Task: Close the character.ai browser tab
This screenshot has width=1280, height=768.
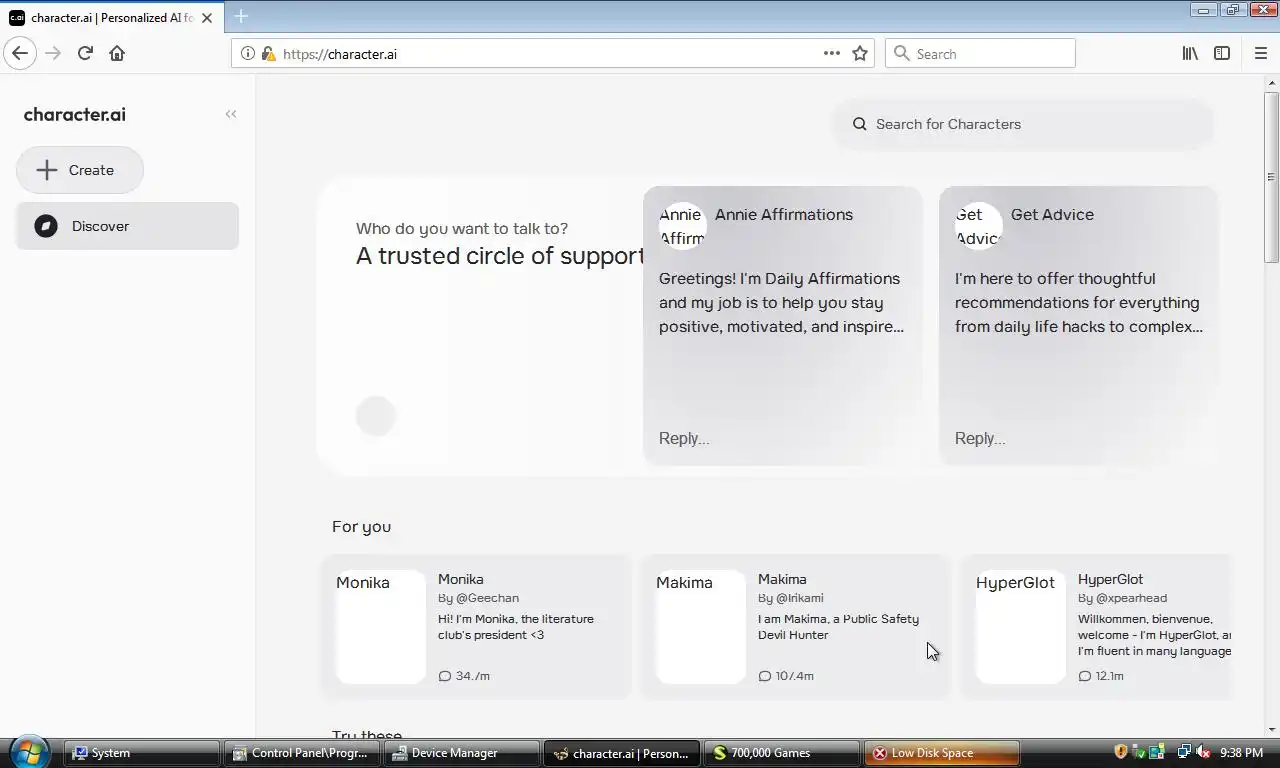Action: (x=207, y=17)
